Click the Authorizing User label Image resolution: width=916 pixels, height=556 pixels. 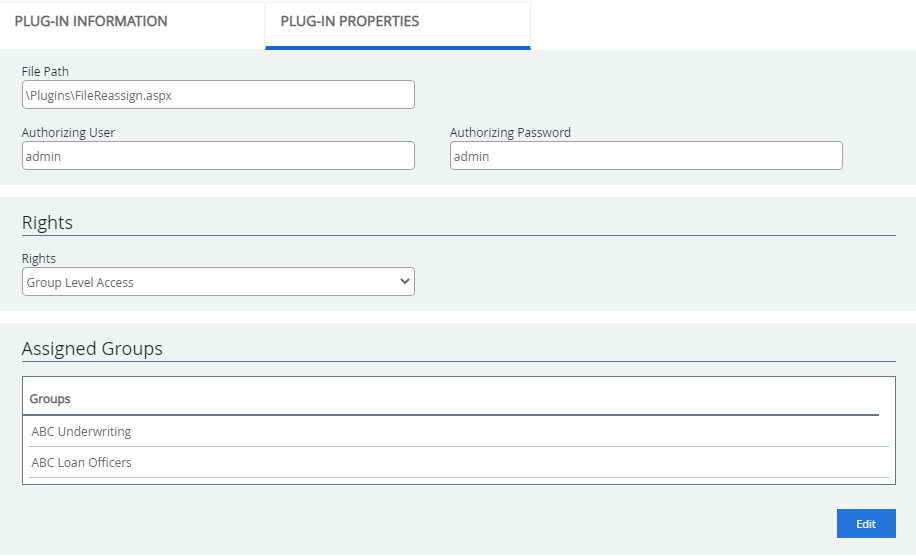click(68, 132)
